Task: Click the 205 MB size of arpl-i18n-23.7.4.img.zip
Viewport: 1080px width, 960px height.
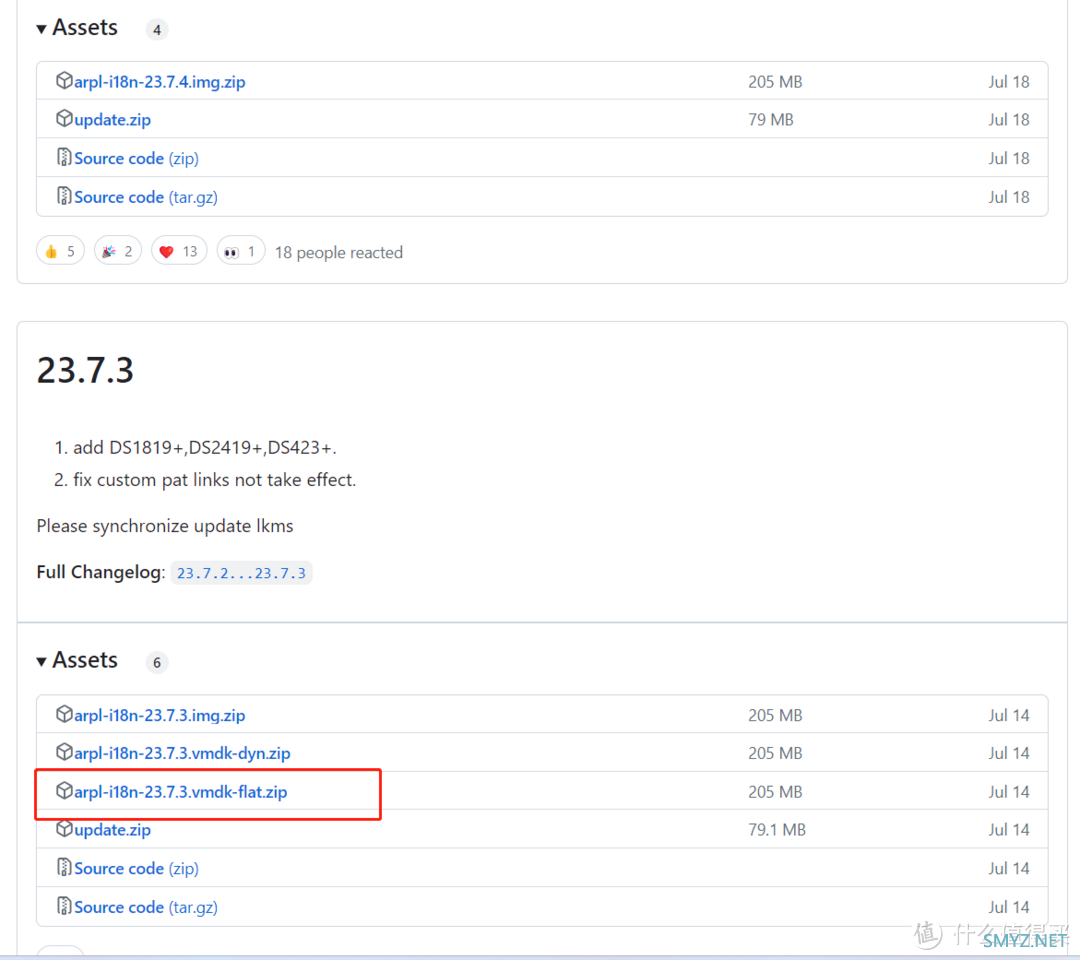Action: pos(775,82)
